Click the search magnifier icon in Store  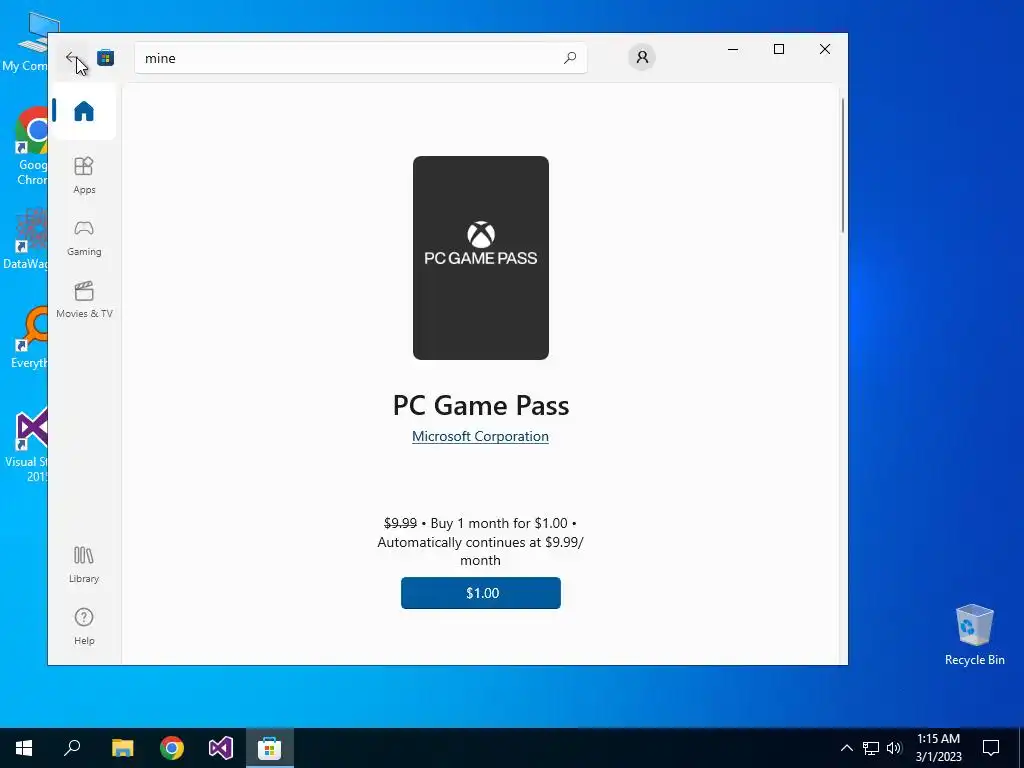[x=569, y=57]
